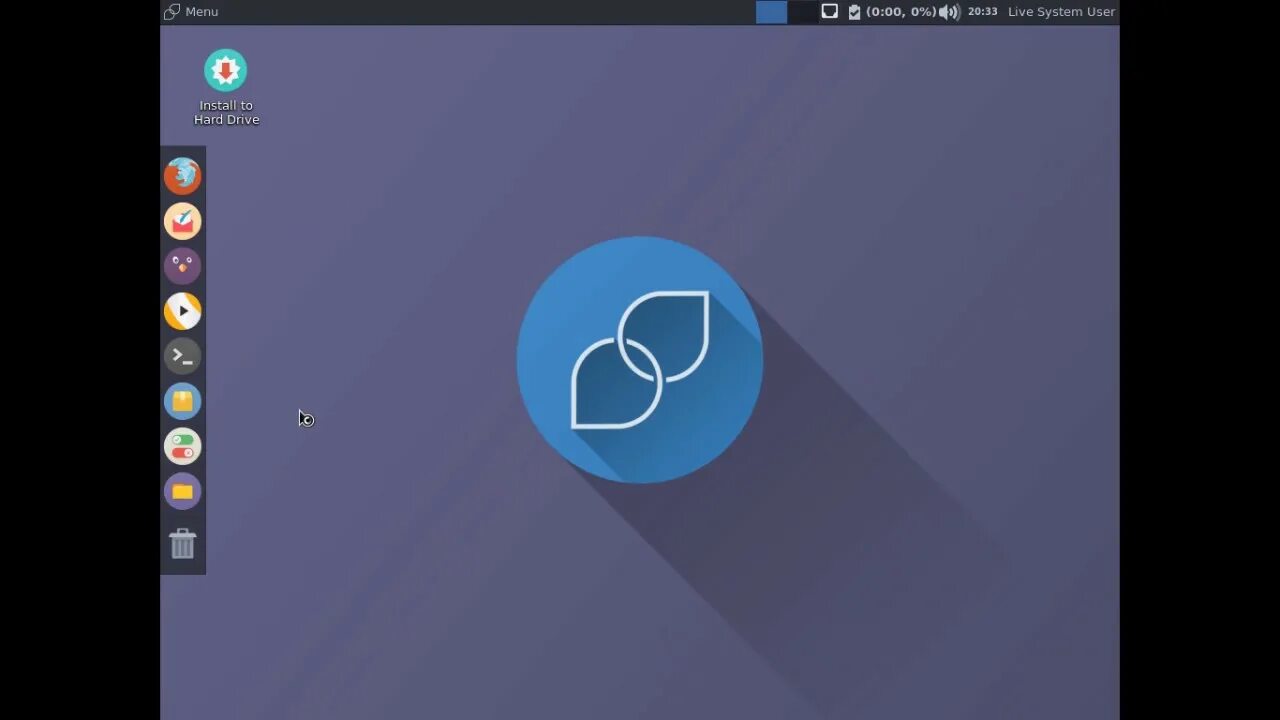Screen dimensions: 1280x720
Task: Click the battery (0:00, 0%) text
Action: 901,12
